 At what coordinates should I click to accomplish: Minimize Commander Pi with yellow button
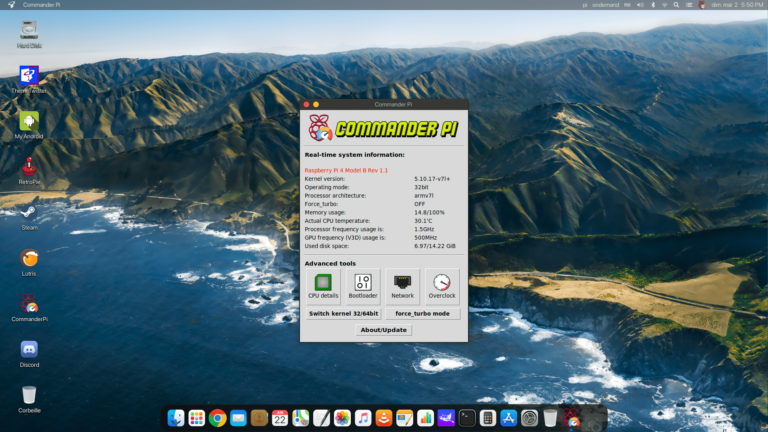316,104
